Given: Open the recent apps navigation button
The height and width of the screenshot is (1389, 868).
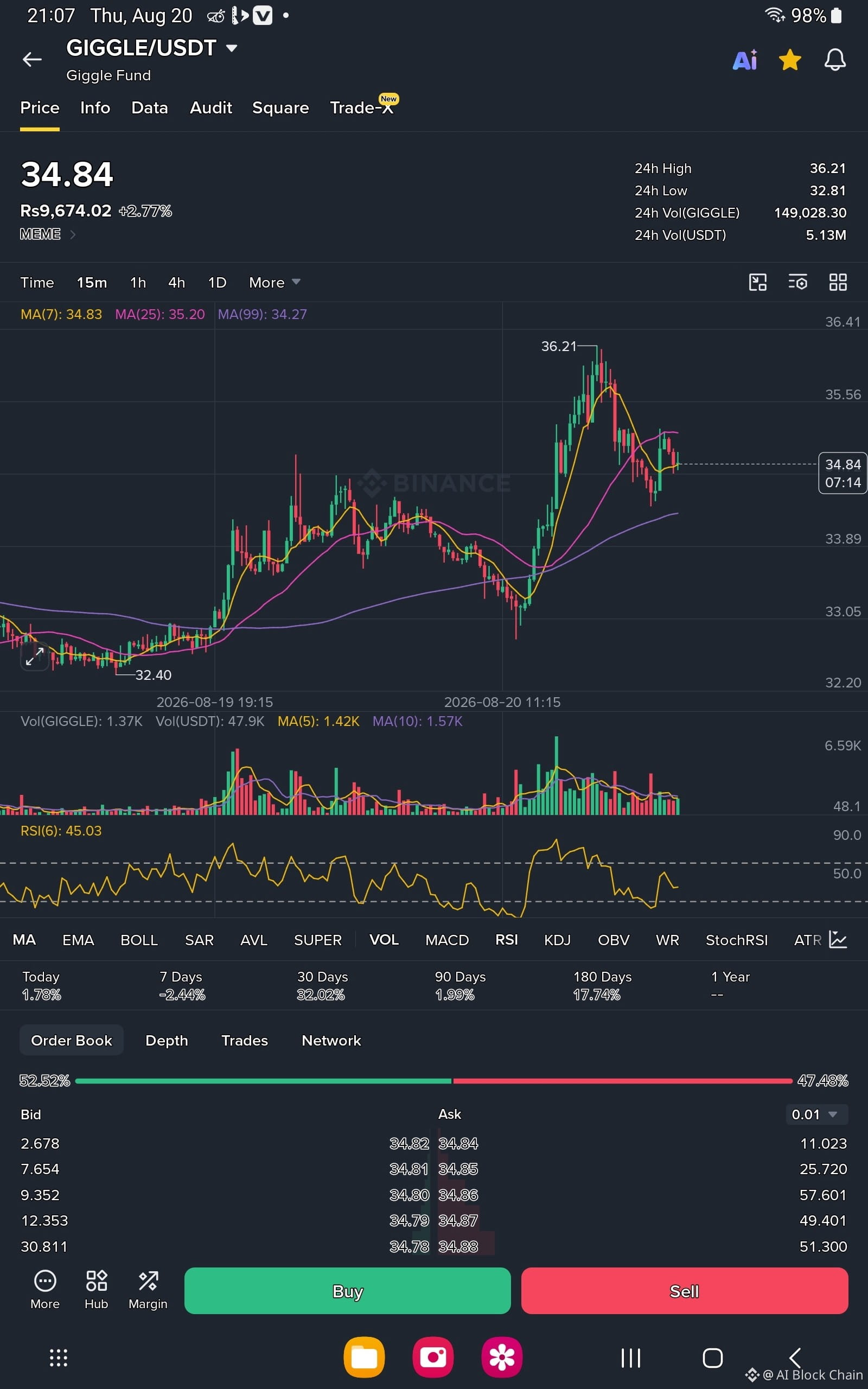Looking at the screenshot, I should pyautogui.click(x=631, y=1358).
